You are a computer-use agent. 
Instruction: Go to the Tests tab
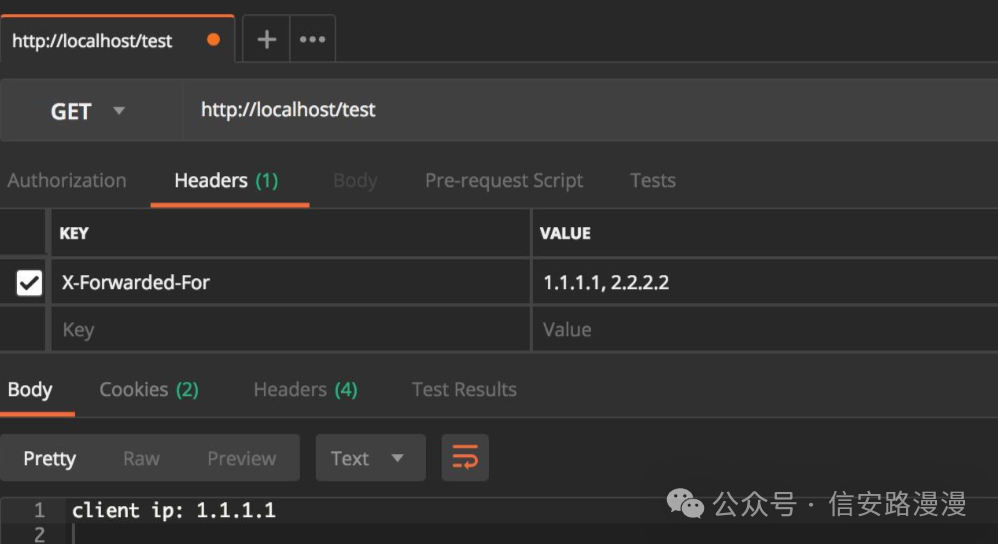[x=652, y=181]
